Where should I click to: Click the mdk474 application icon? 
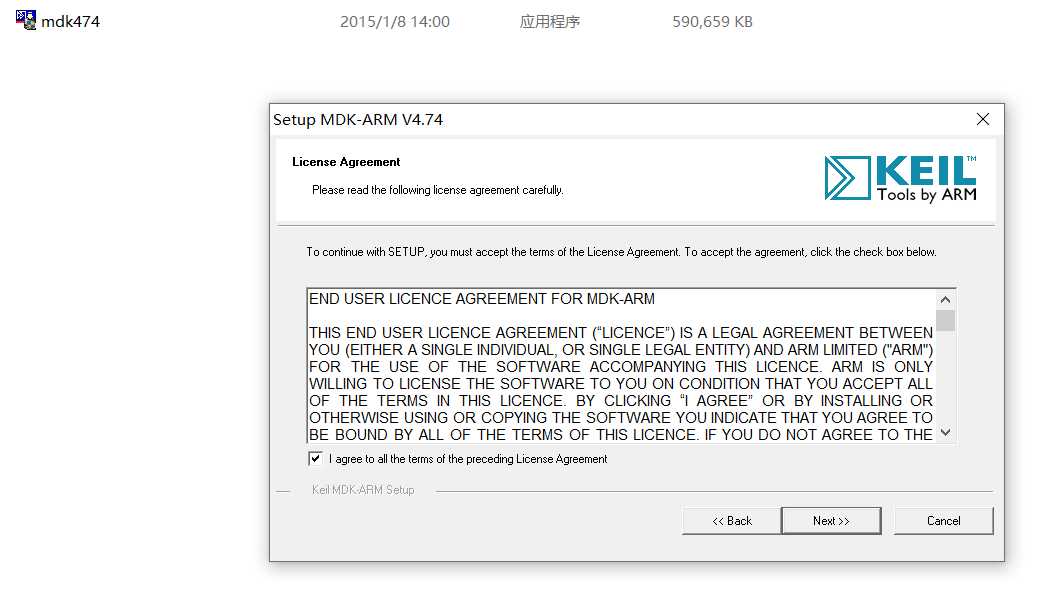26,20
